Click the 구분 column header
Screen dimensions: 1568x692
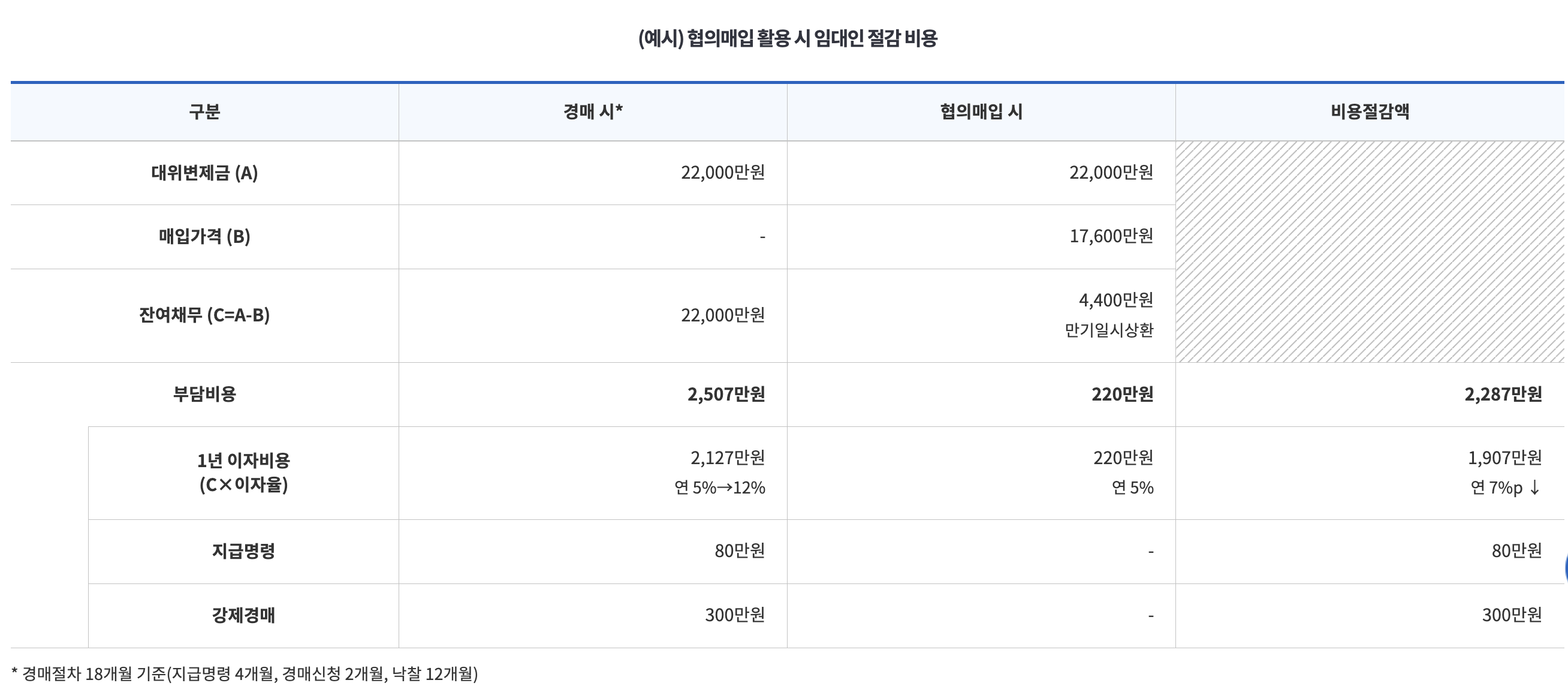point(204,112)
